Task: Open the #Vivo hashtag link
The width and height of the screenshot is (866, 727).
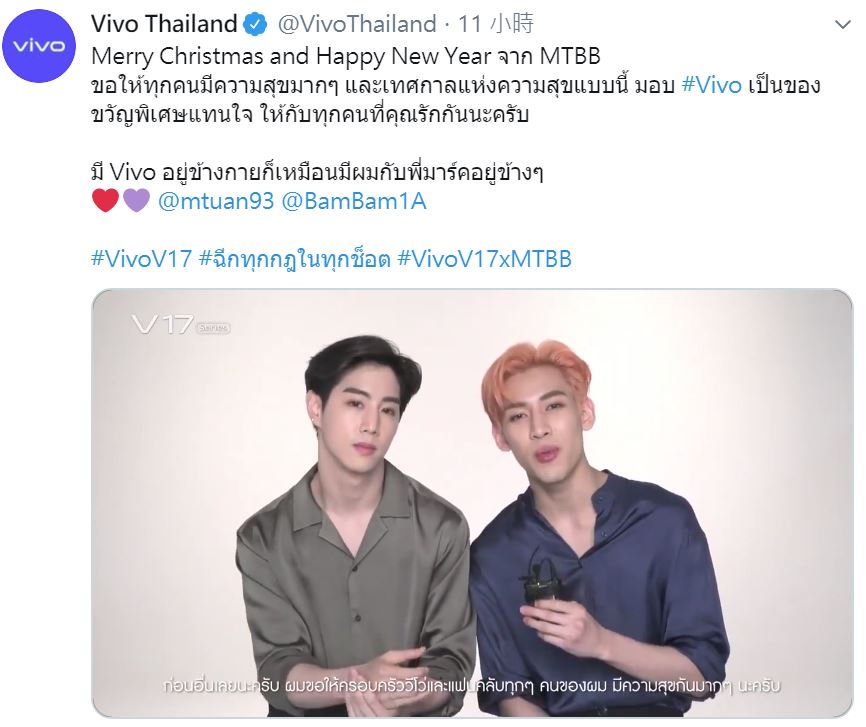Action: tap(712, 86)
